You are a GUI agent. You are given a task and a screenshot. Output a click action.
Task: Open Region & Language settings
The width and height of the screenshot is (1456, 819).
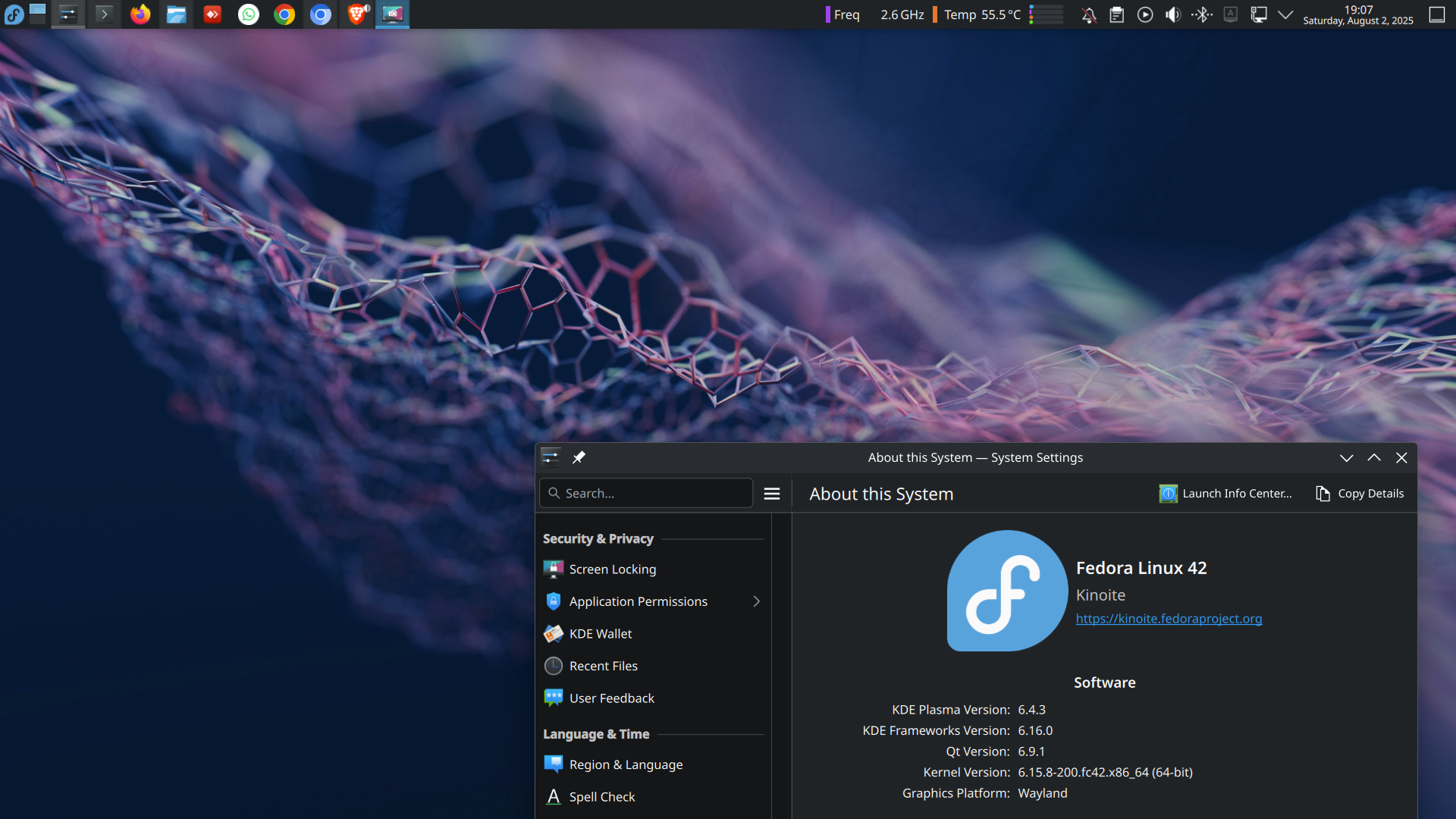click(654, 764)
